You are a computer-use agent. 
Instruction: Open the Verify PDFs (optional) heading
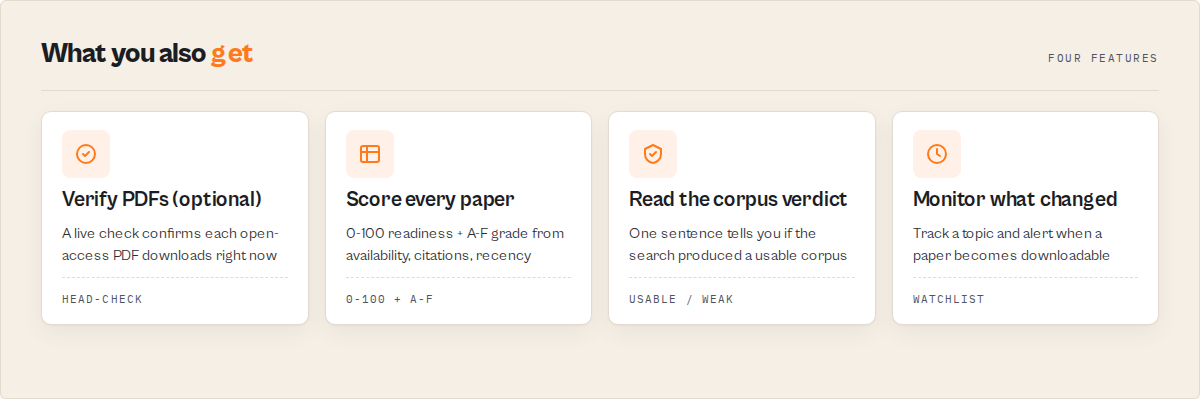pyautogui.click(x=162, y=199)
